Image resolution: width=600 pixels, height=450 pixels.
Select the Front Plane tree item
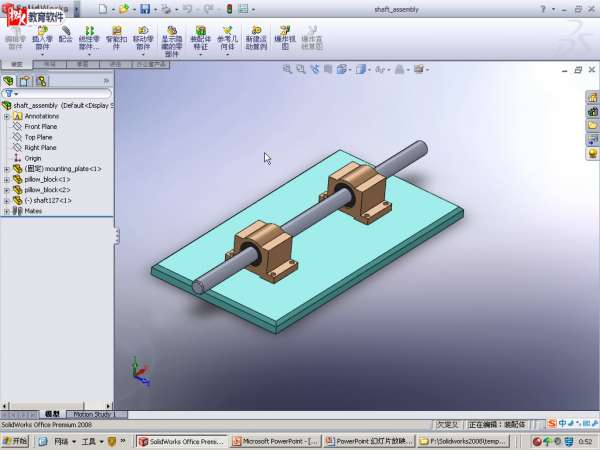(x=40, y=127)
